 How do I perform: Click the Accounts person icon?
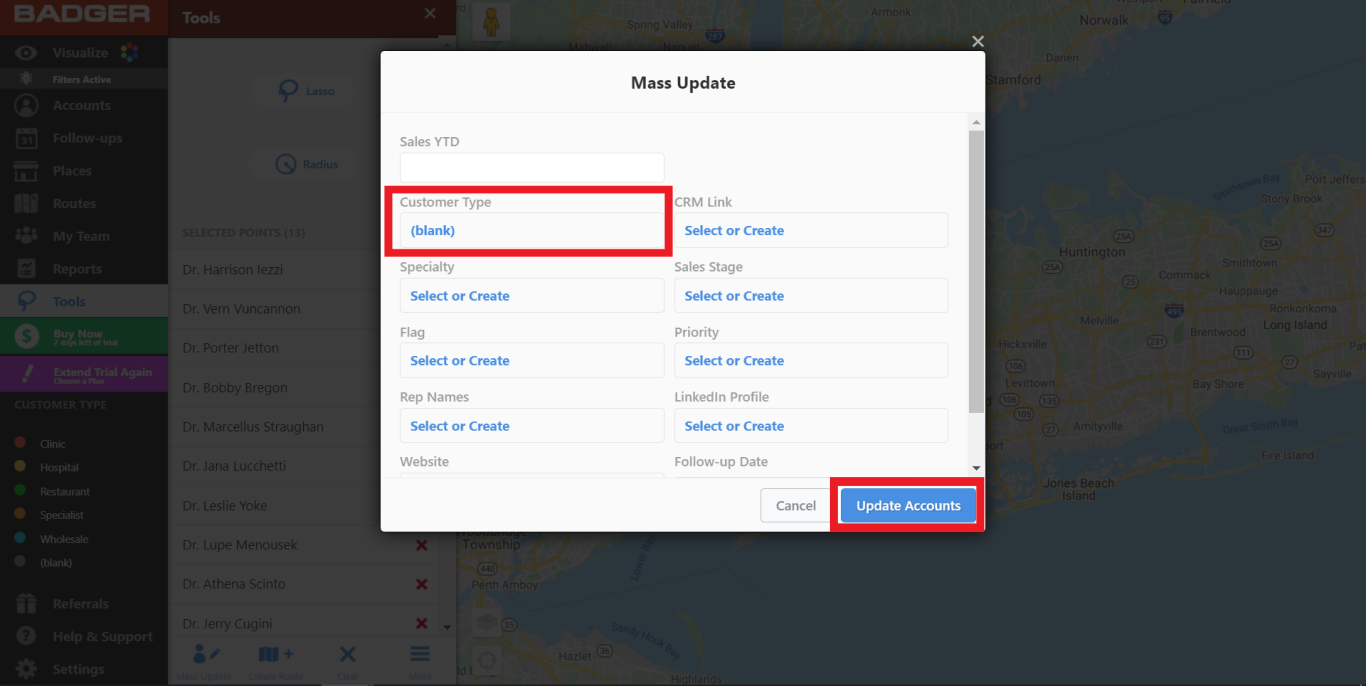pos(26,105)
